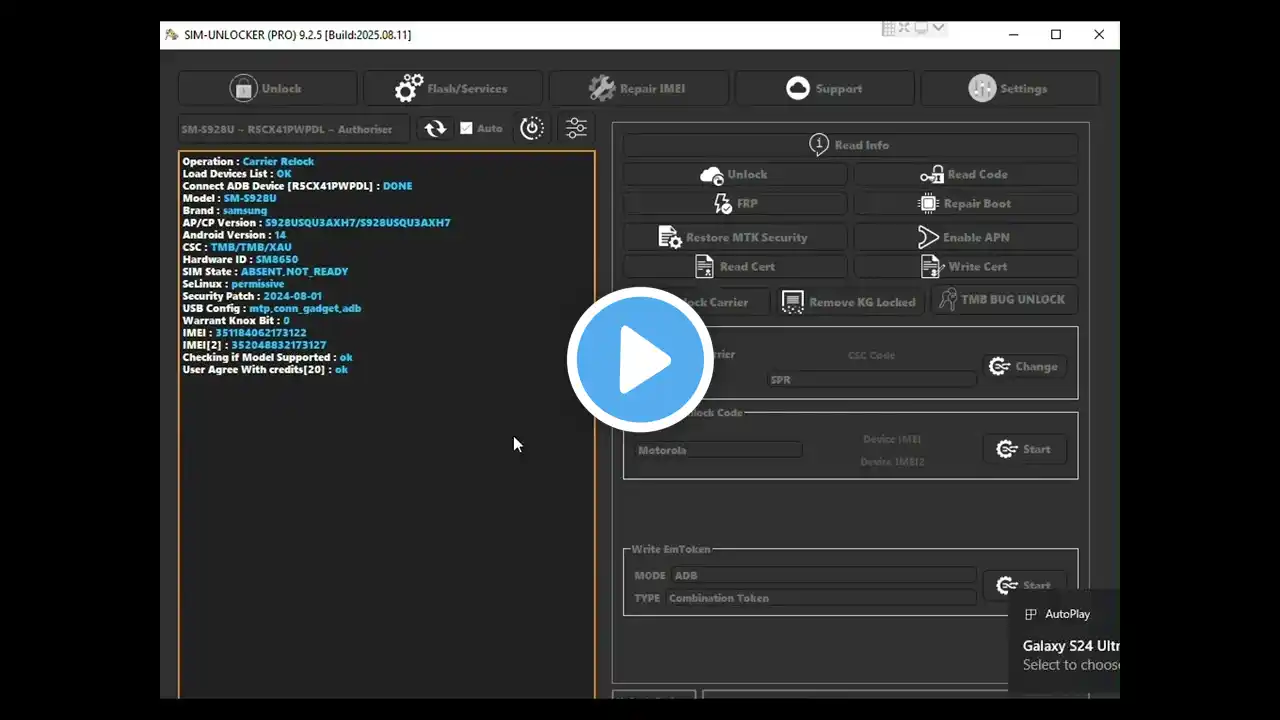Viewport: 1280px width, 720px height.
Task: Open the Combination Token type dropdown
Action: pyautogui.click(x=820, y=598)
